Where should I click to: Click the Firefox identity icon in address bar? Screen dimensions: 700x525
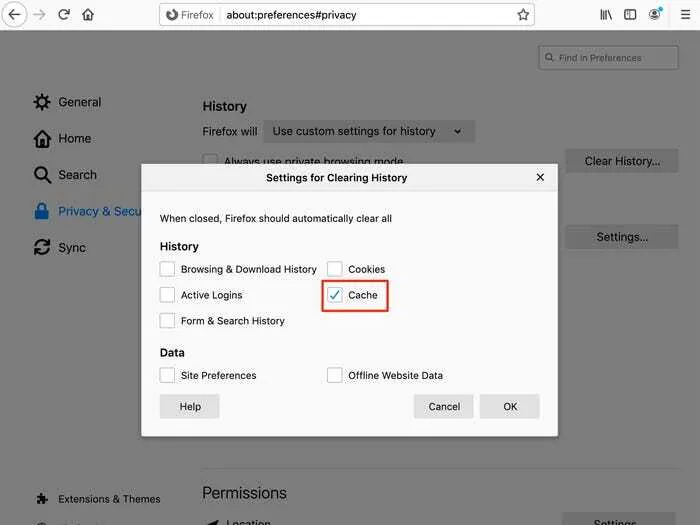[x=172, y=15]
